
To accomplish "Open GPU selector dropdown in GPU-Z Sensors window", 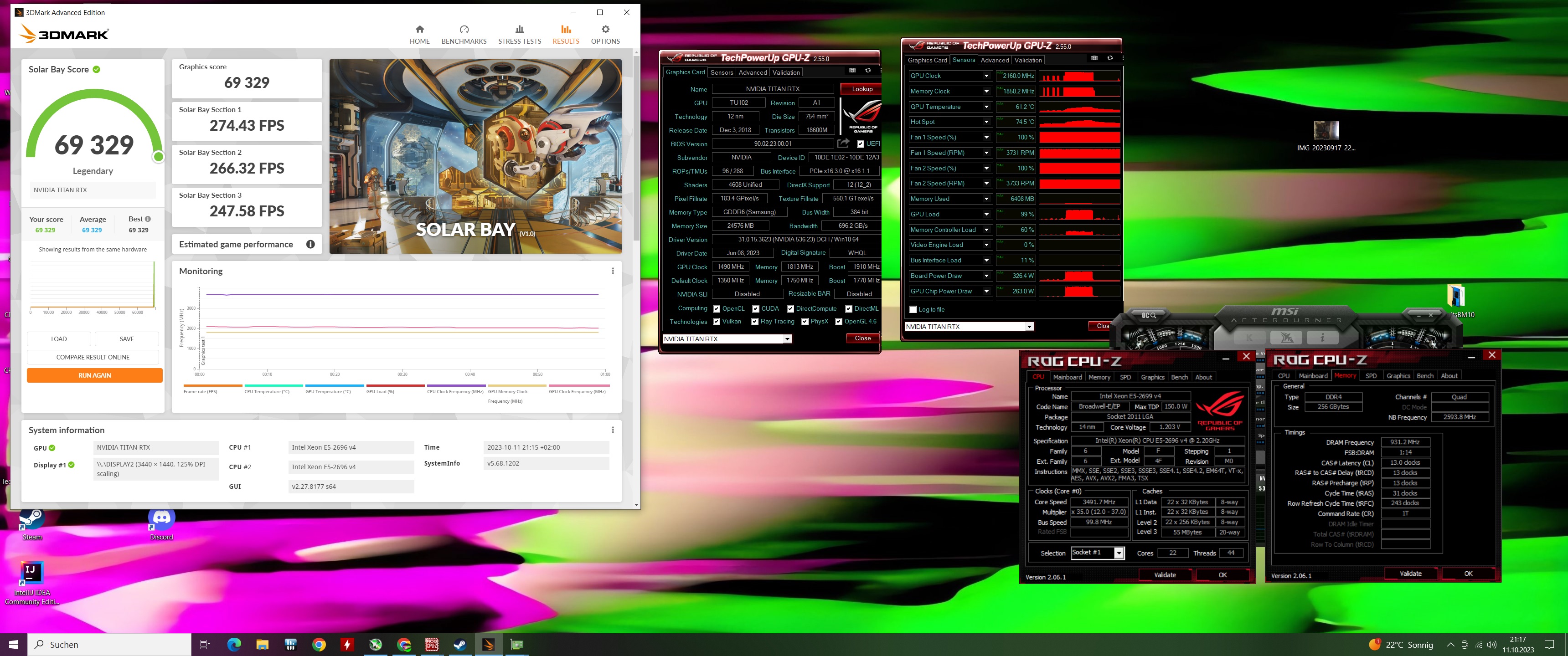I will tap(1029, 327).
